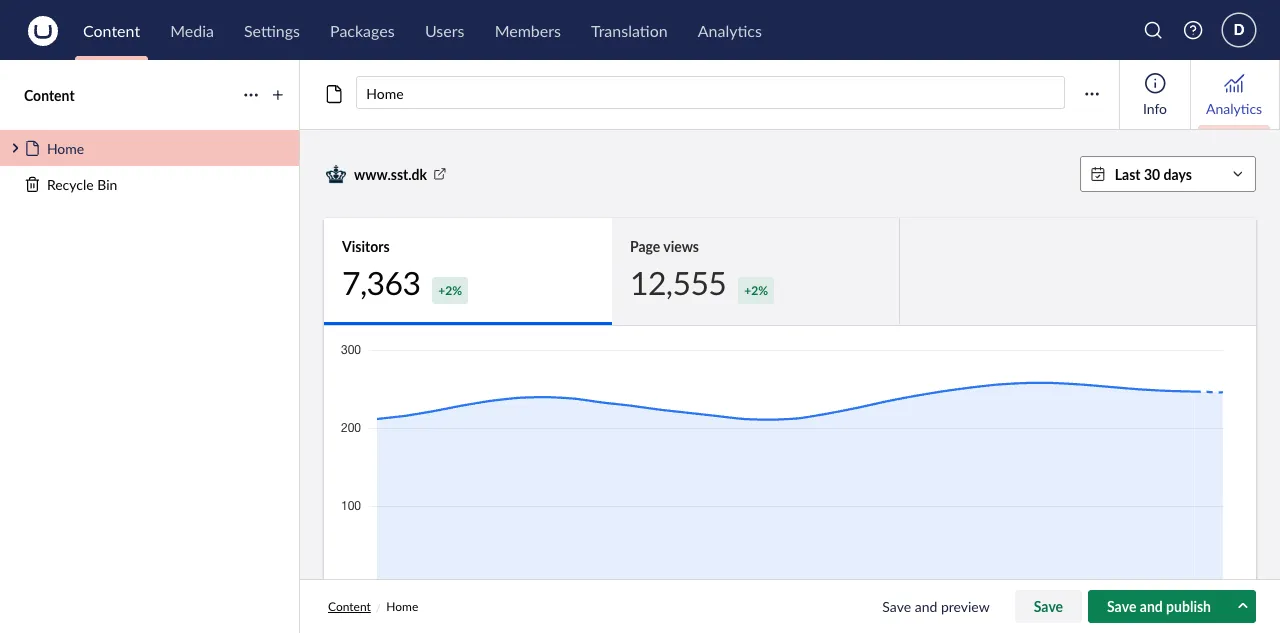Go to the Members section
The width and height of the screenshot is (1280, 633).
pyautogui.click(x=528, y=31)
